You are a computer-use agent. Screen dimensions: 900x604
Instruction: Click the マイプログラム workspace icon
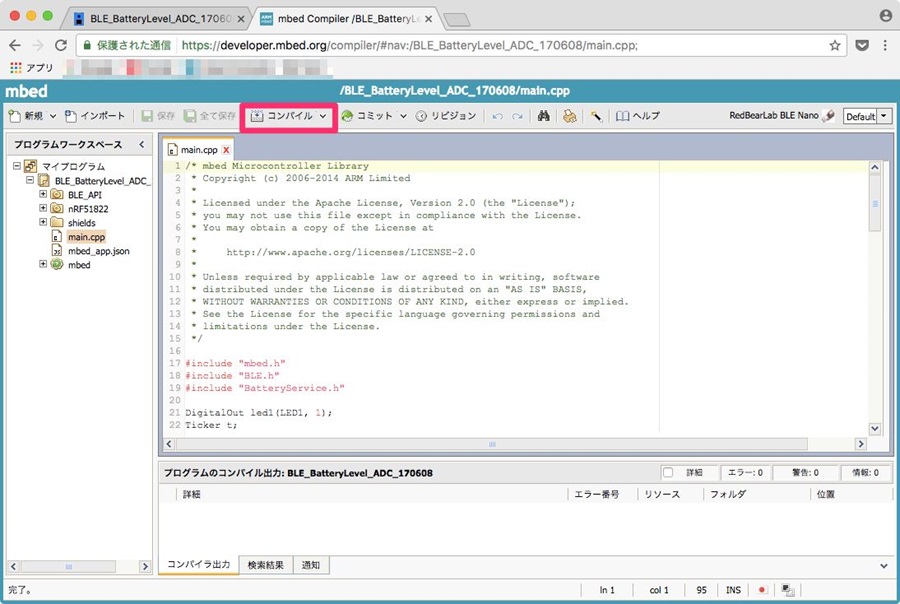point(30,167)
